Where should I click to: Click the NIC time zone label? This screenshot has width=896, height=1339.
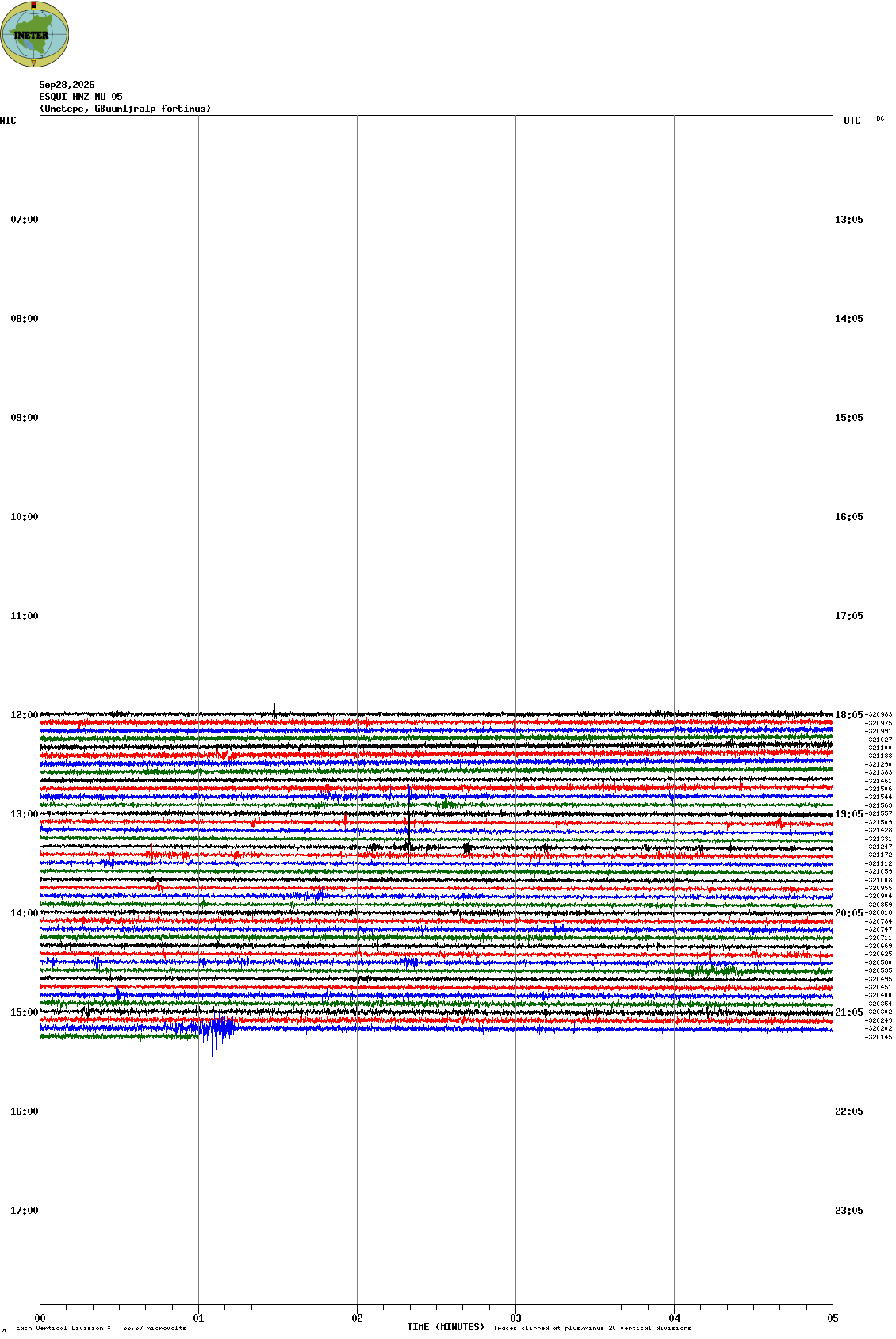(8, 121)
